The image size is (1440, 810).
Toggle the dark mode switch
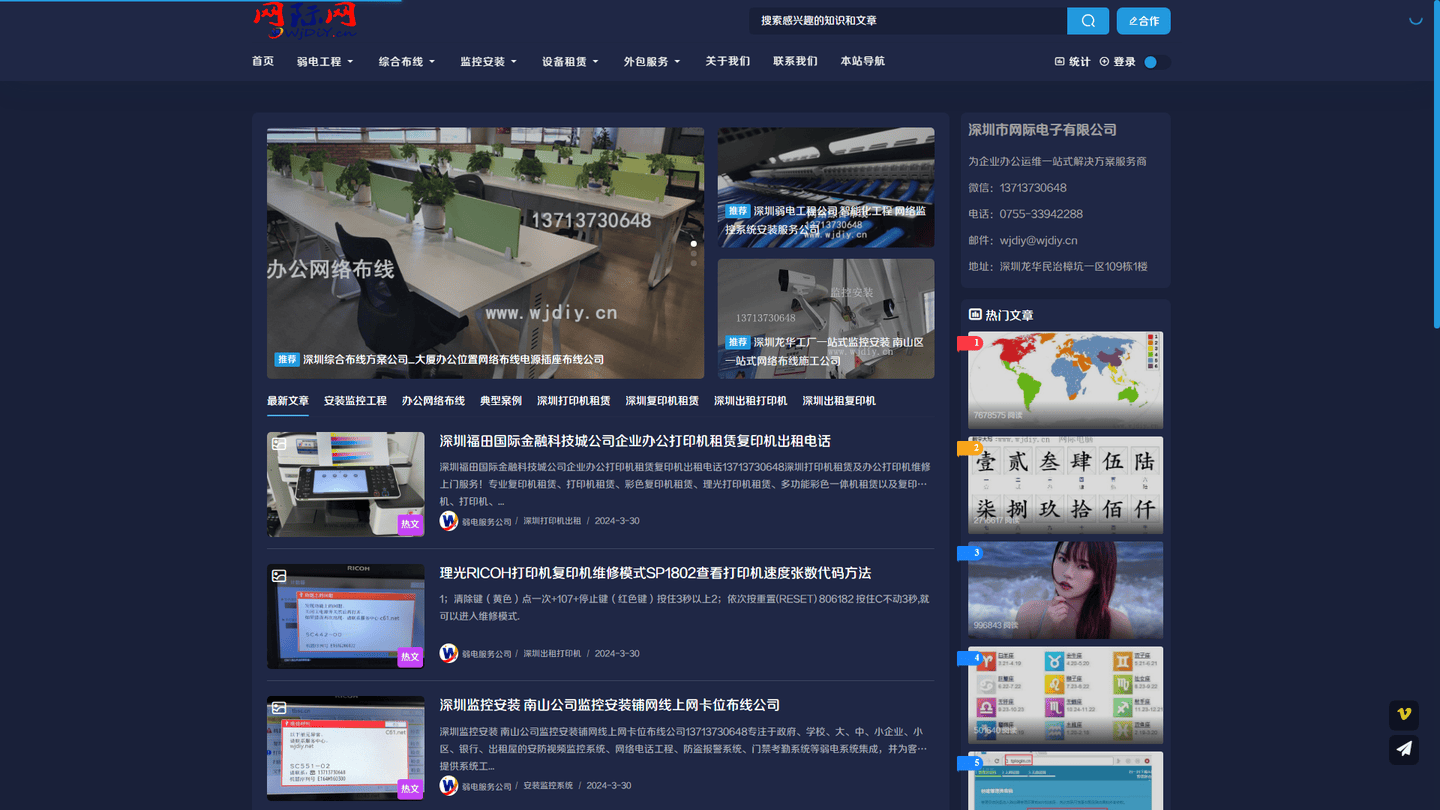(x=1157, y=62)
